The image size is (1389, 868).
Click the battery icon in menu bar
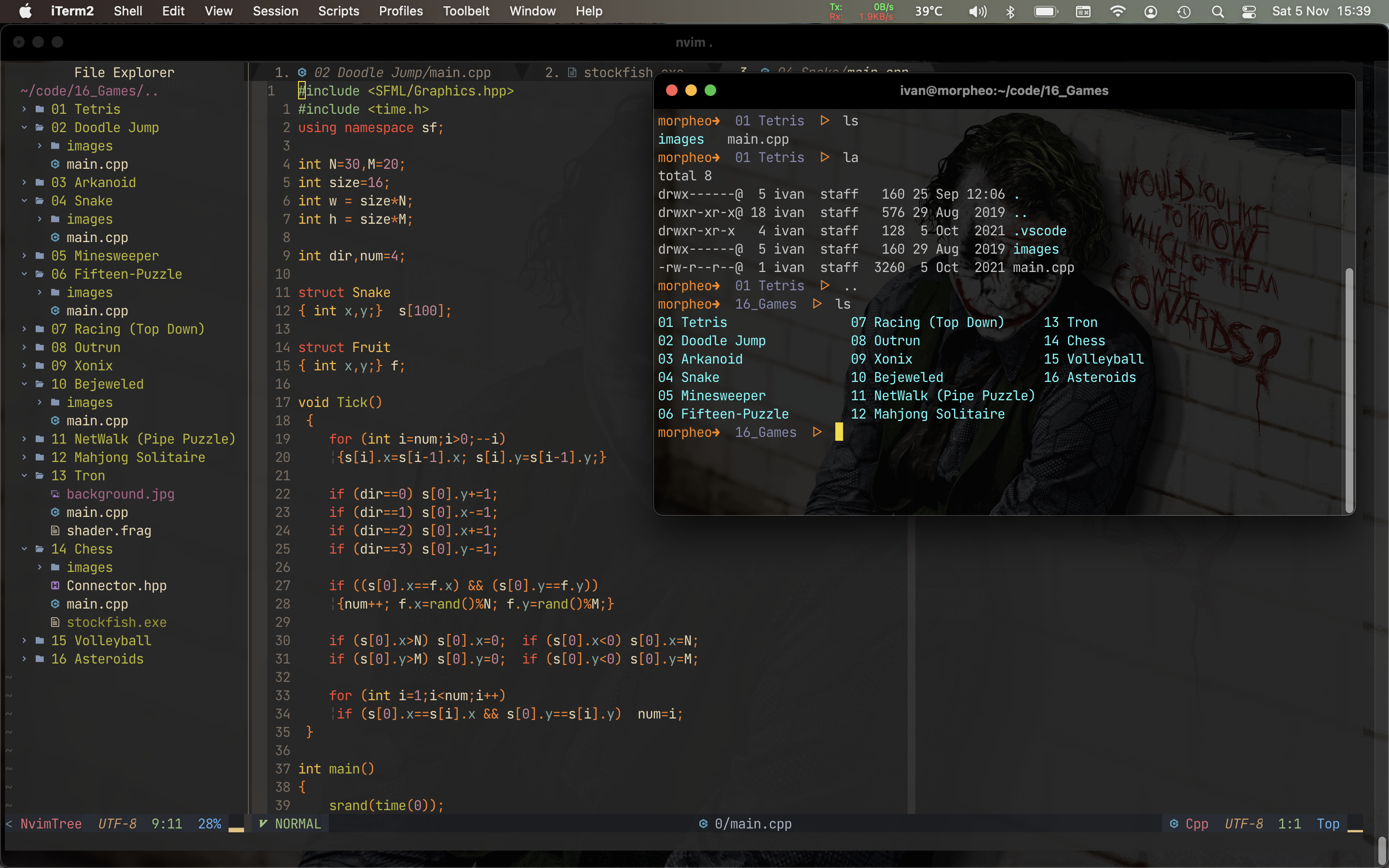coord(1043,12)
